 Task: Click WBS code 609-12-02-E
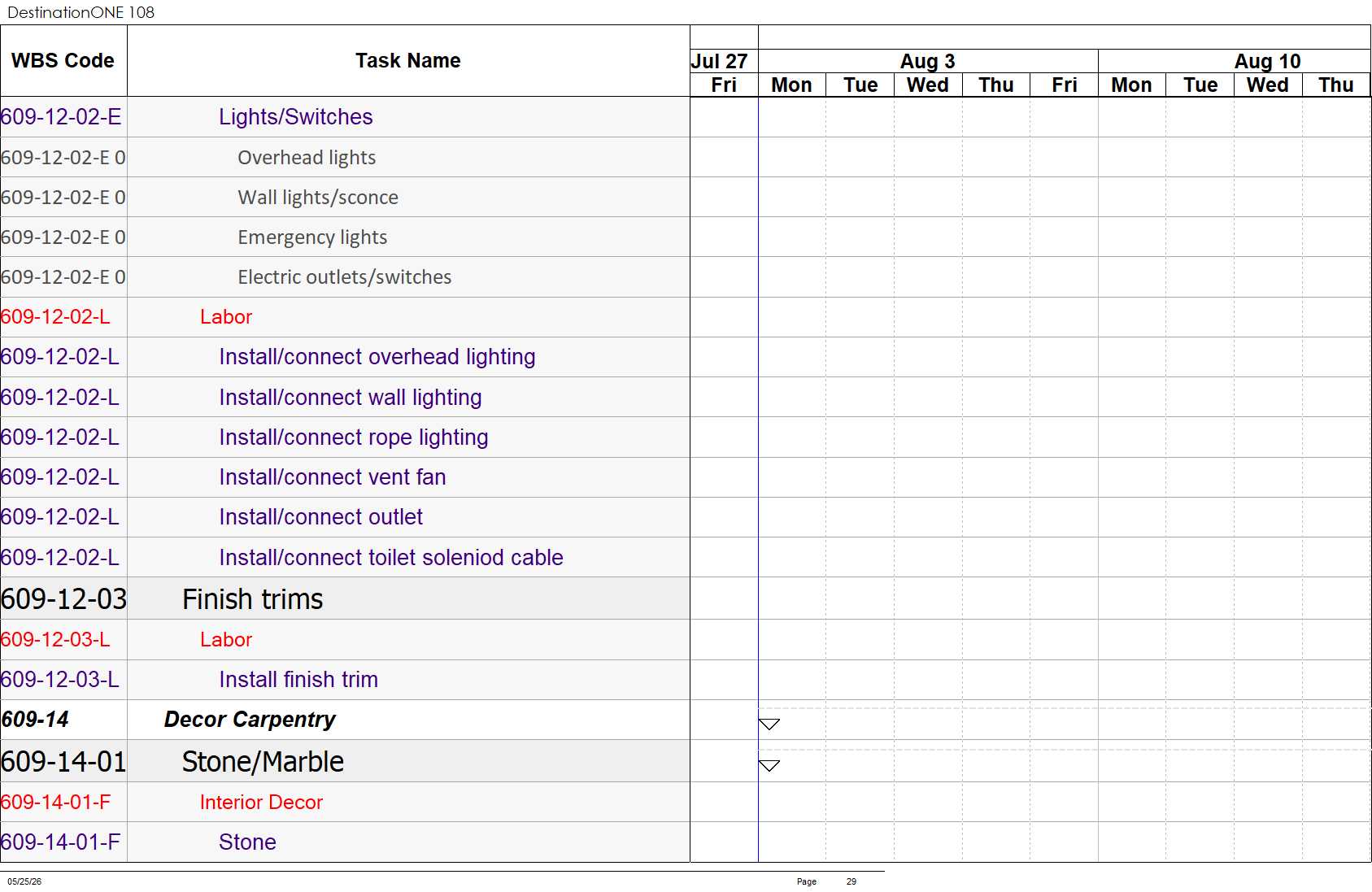coord(61,117)
